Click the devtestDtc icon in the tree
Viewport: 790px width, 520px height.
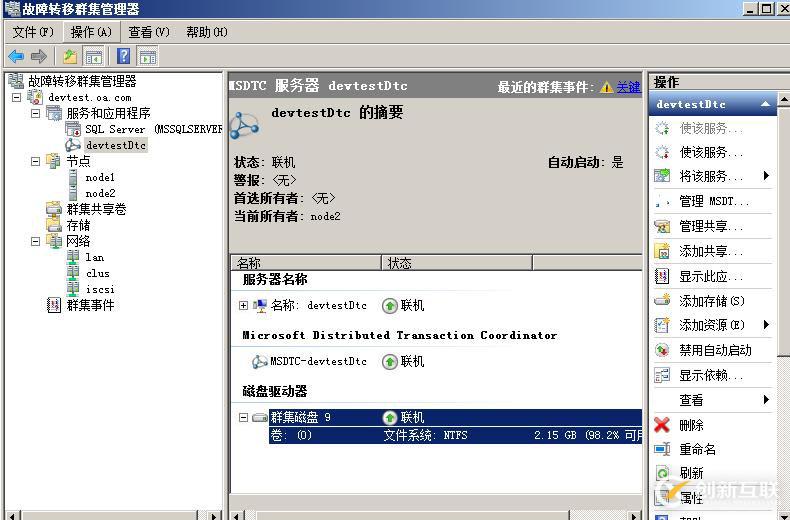73,145
